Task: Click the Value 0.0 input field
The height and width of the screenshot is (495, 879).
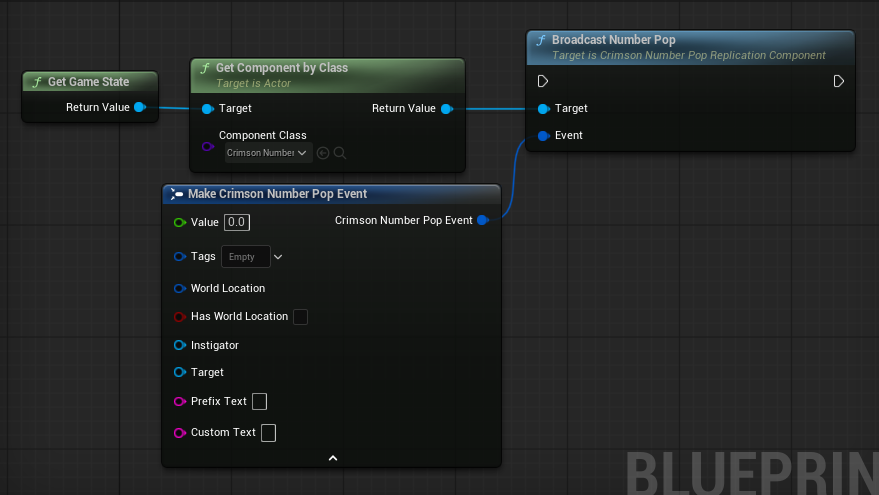Action: click(237, 223)
